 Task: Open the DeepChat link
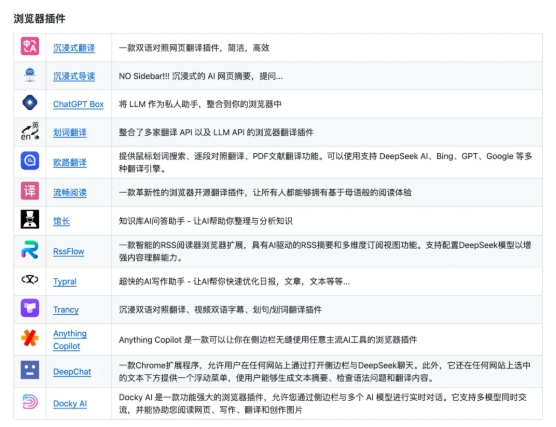(72, 372)
